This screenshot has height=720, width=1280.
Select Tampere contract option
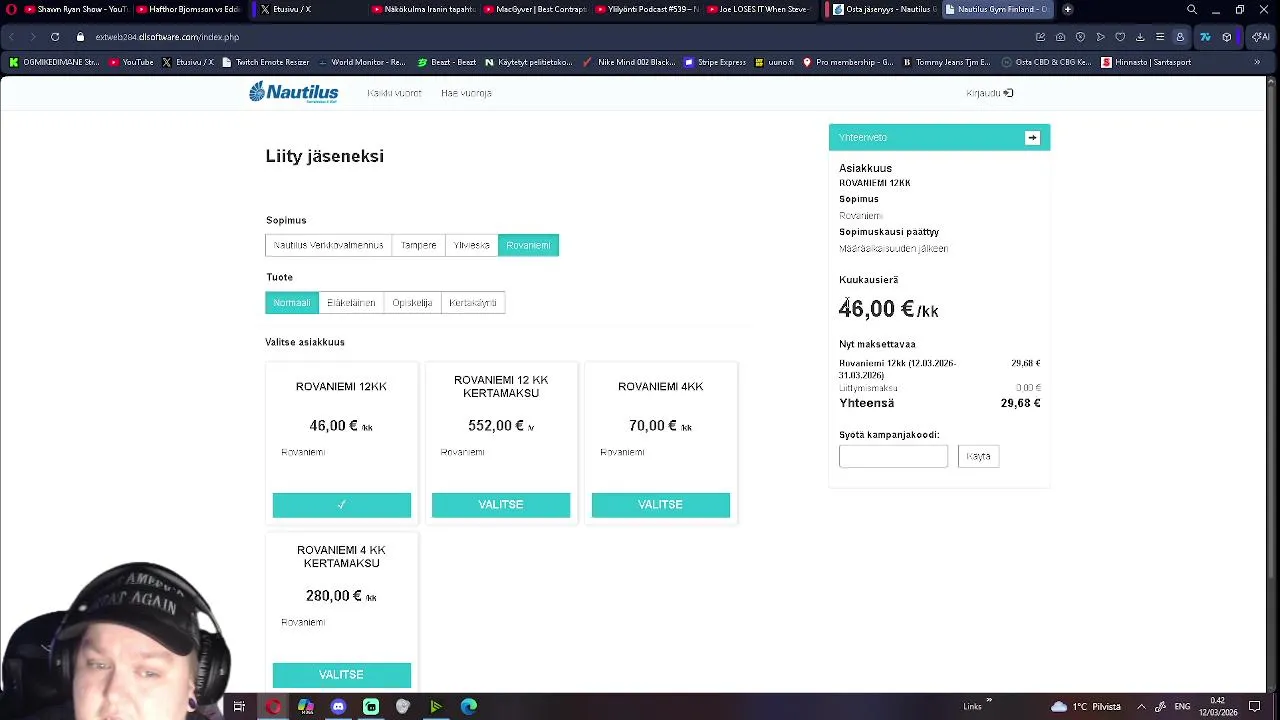pos(418,245)
